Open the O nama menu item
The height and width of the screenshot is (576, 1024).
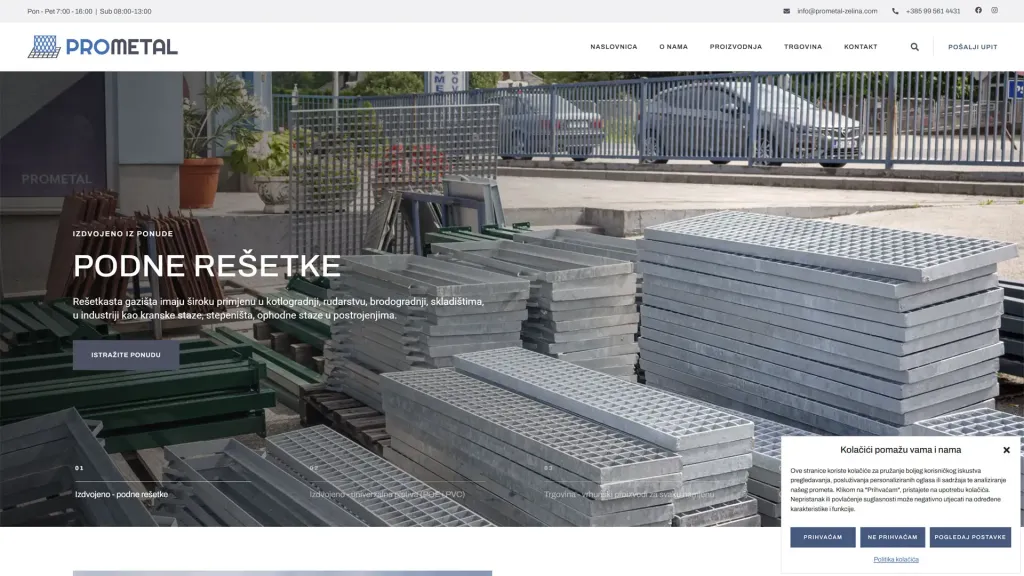(673, 47)
